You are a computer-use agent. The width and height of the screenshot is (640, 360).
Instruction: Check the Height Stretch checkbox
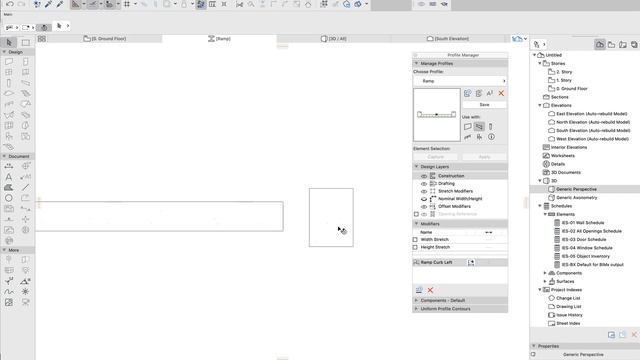tap(416, 247)
